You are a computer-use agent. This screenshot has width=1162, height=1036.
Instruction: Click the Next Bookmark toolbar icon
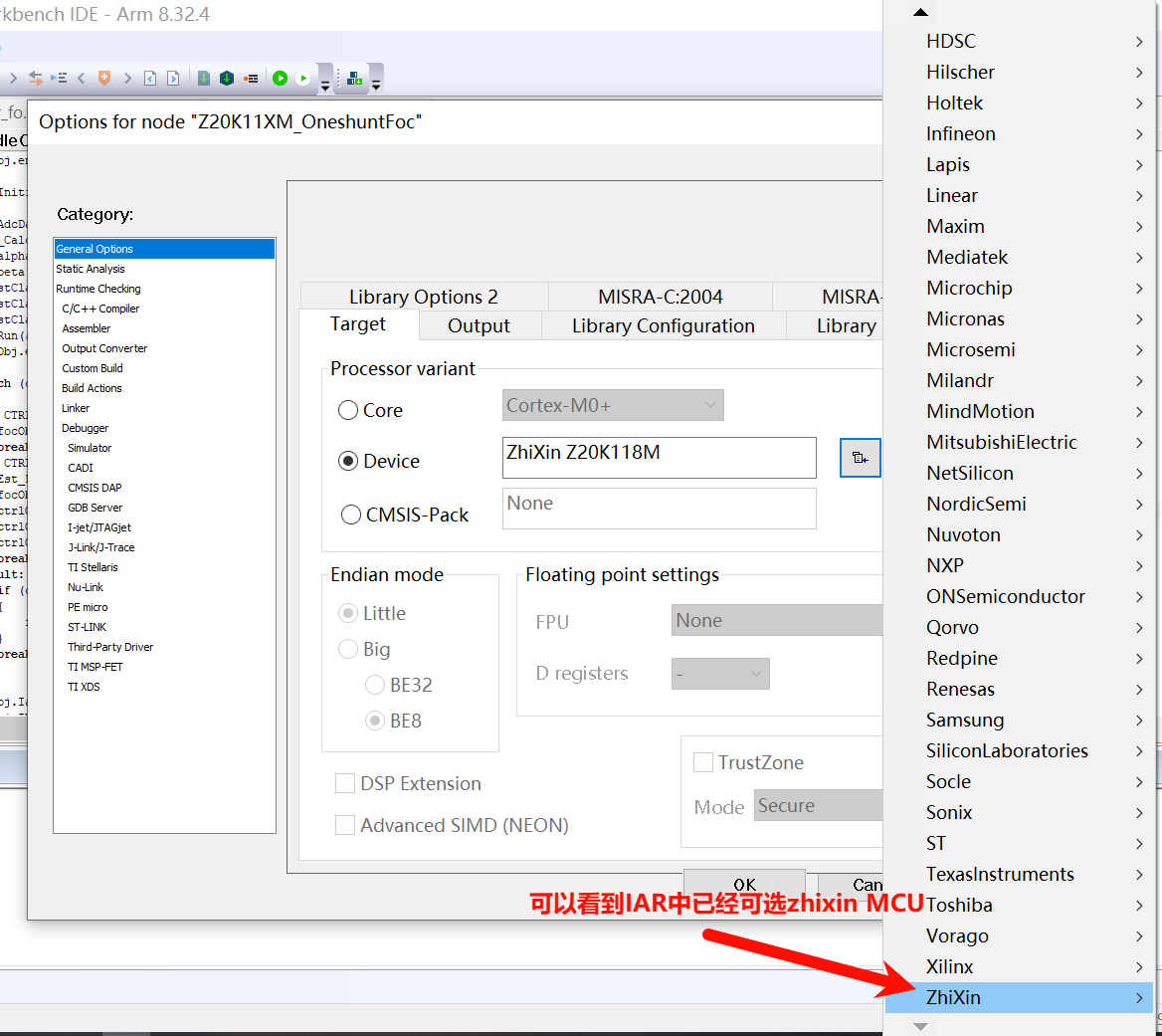pos(127,78)
